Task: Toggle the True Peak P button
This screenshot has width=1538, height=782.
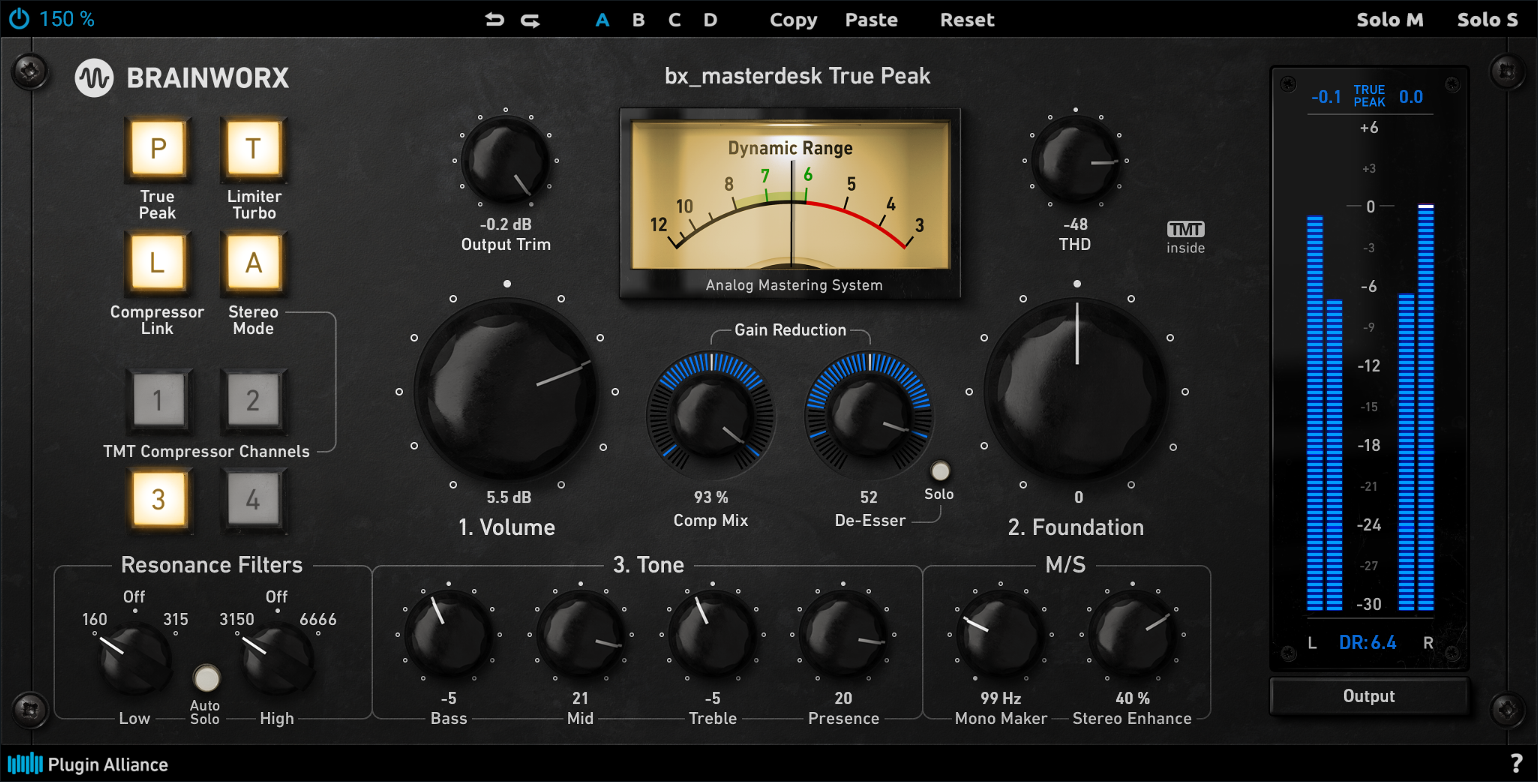Action: pos(157,149)
